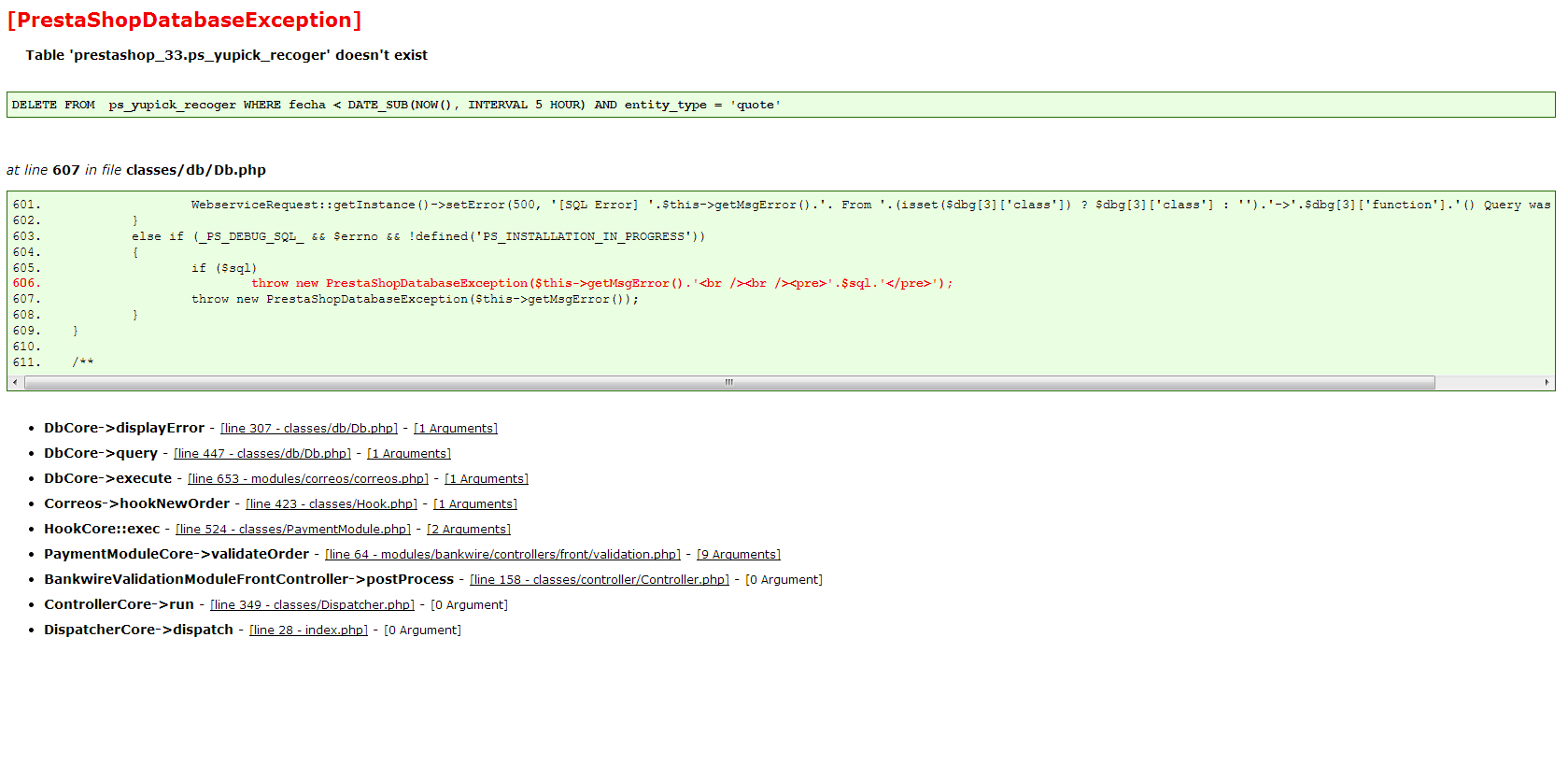Click BankwireValidationModuleFrontController->postProcess trace entry
Image resolution: width=1568 pixels, height=765 pixels.
249,579
